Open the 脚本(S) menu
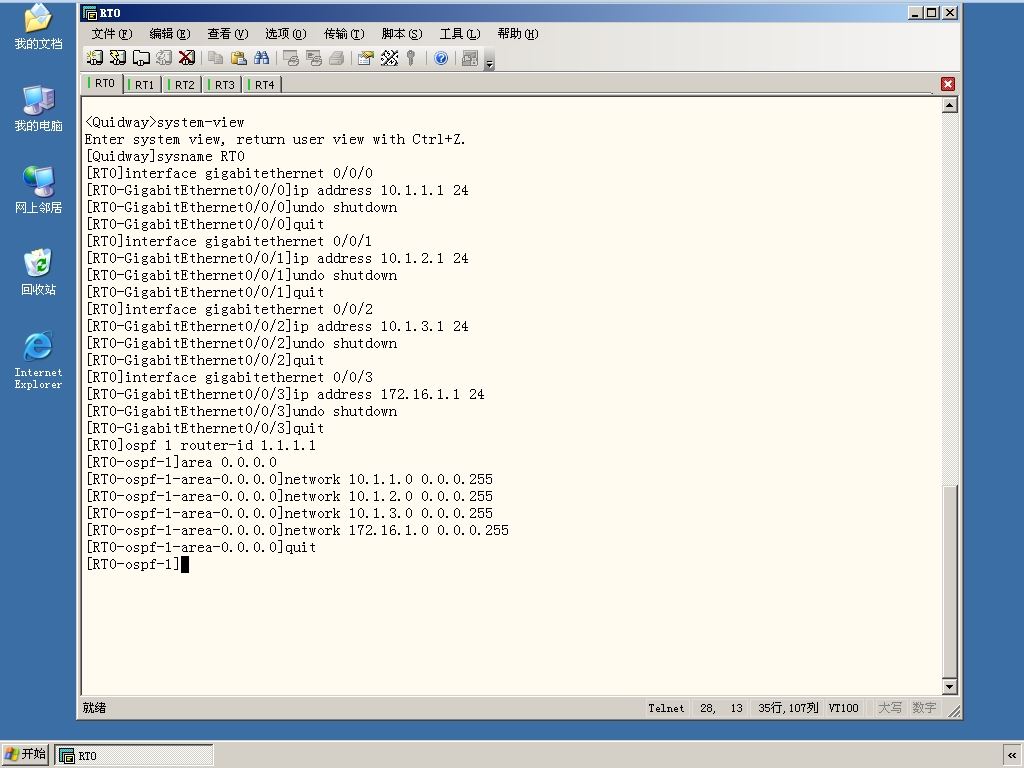 (402, 33)
